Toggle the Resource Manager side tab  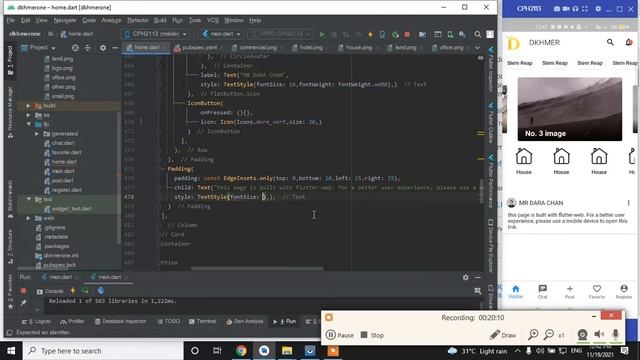tap(10, 112)
